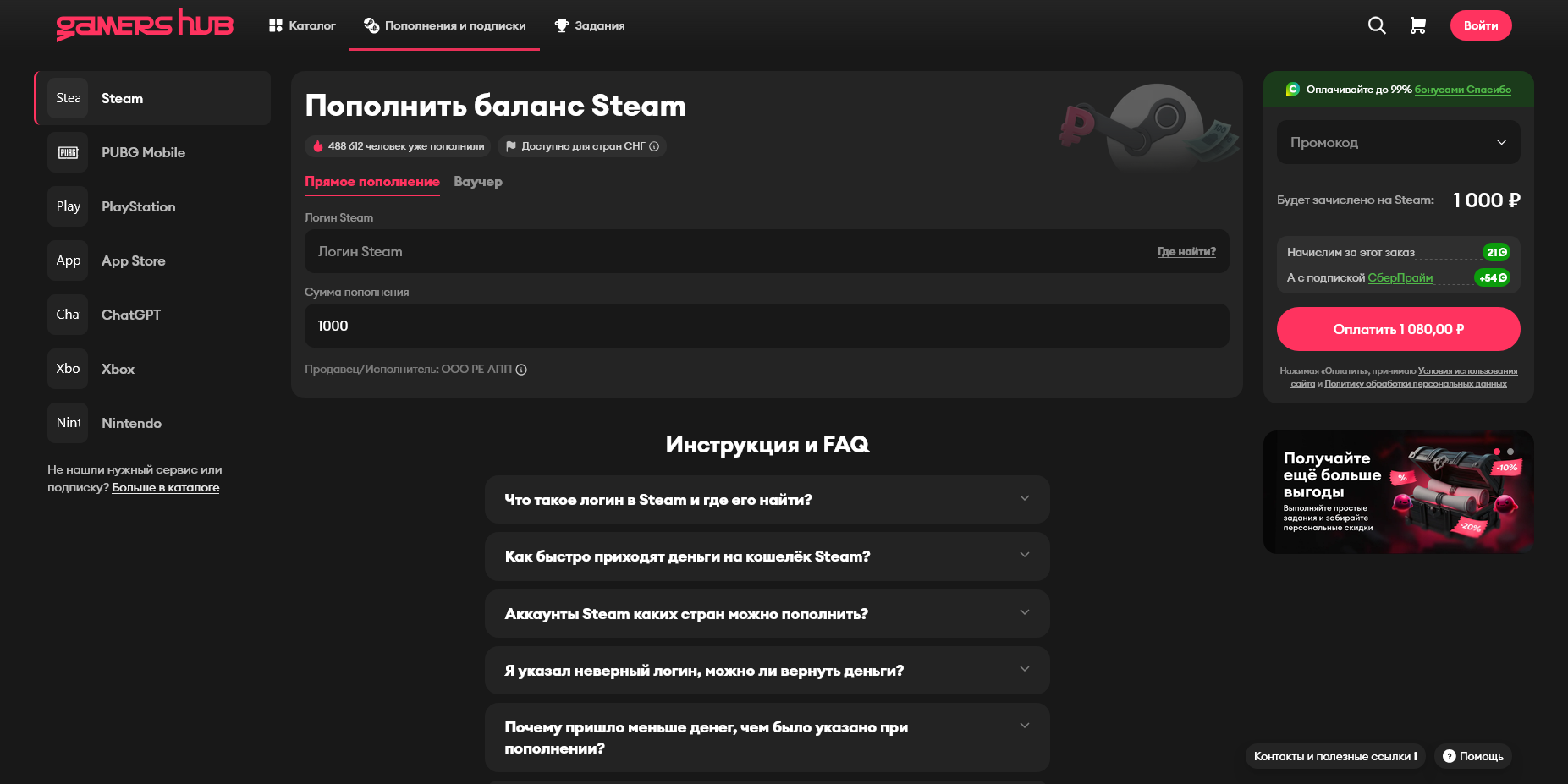This screenshot has width=1568, height=784.
Task: Open the Задания menu item
Action: point(589,25)
